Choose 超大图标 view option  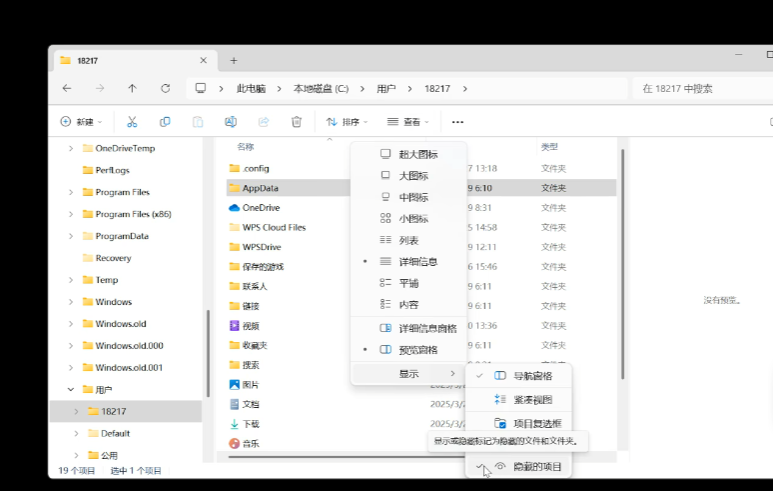(409, 154)
